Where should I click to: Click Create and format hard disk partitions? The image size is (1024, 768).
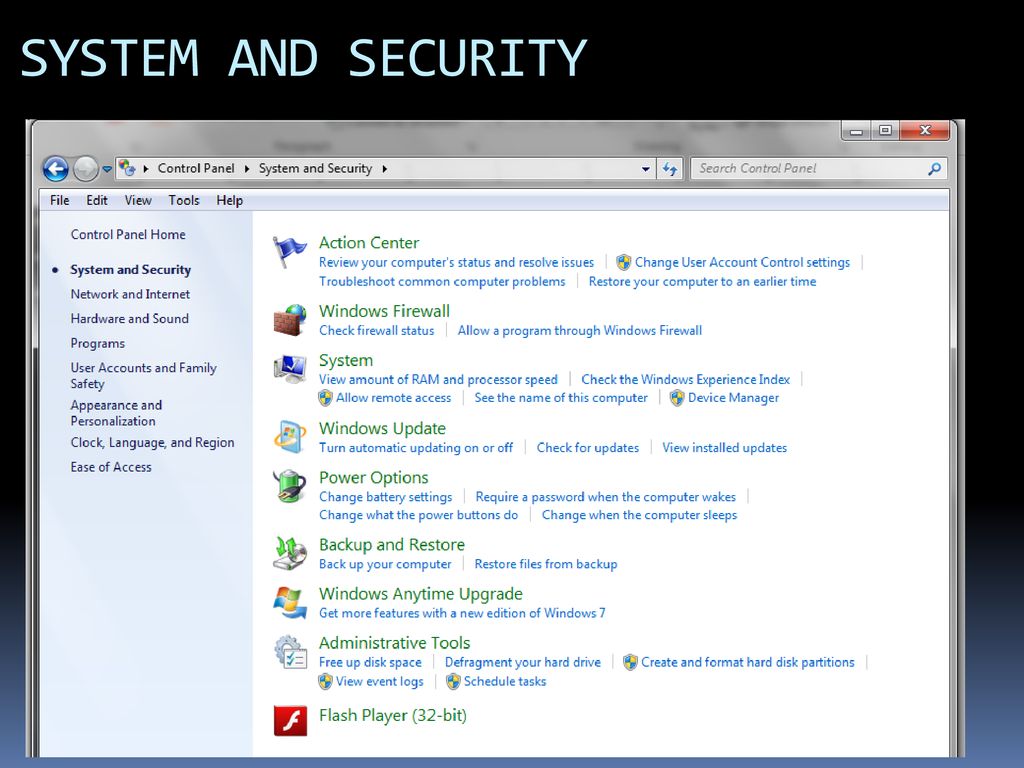point(748,662)
